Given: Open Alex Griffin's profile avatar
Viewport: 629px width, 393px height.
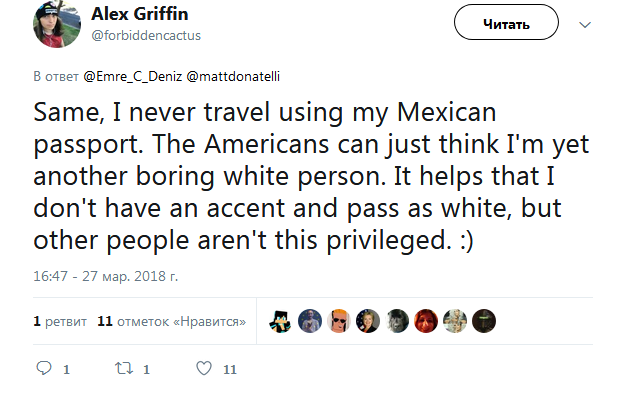Looking at the screenshot, I should (x=57, y=24).
